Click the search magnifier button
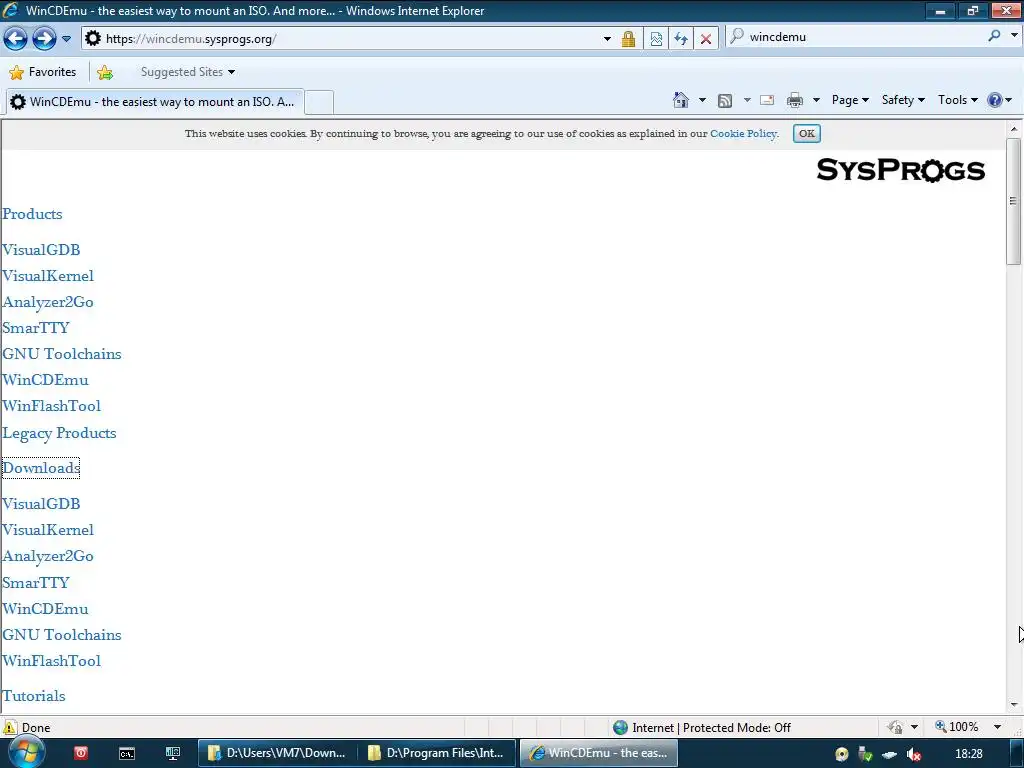This screenshot has width=1024, height=768. tap(994, 36)
